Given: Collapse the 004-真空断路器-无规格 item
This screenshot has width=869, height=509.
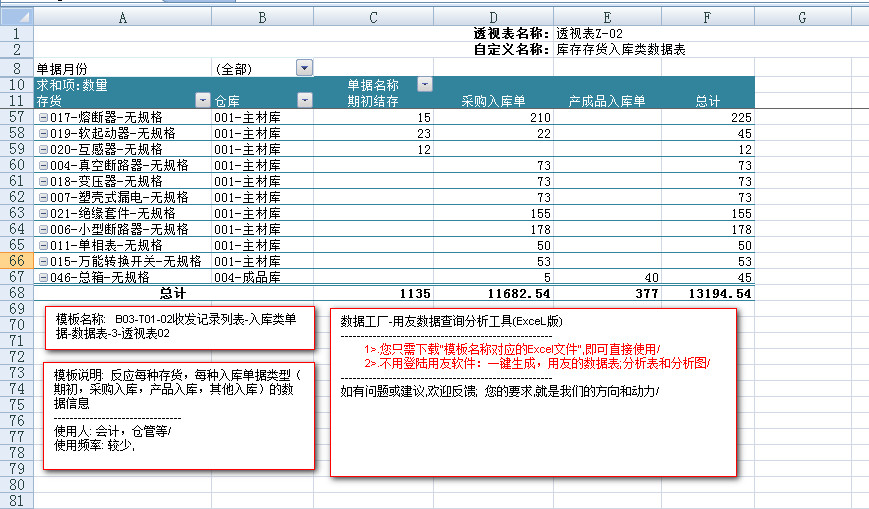Looking at the screenshot, I should click(42, 166).
